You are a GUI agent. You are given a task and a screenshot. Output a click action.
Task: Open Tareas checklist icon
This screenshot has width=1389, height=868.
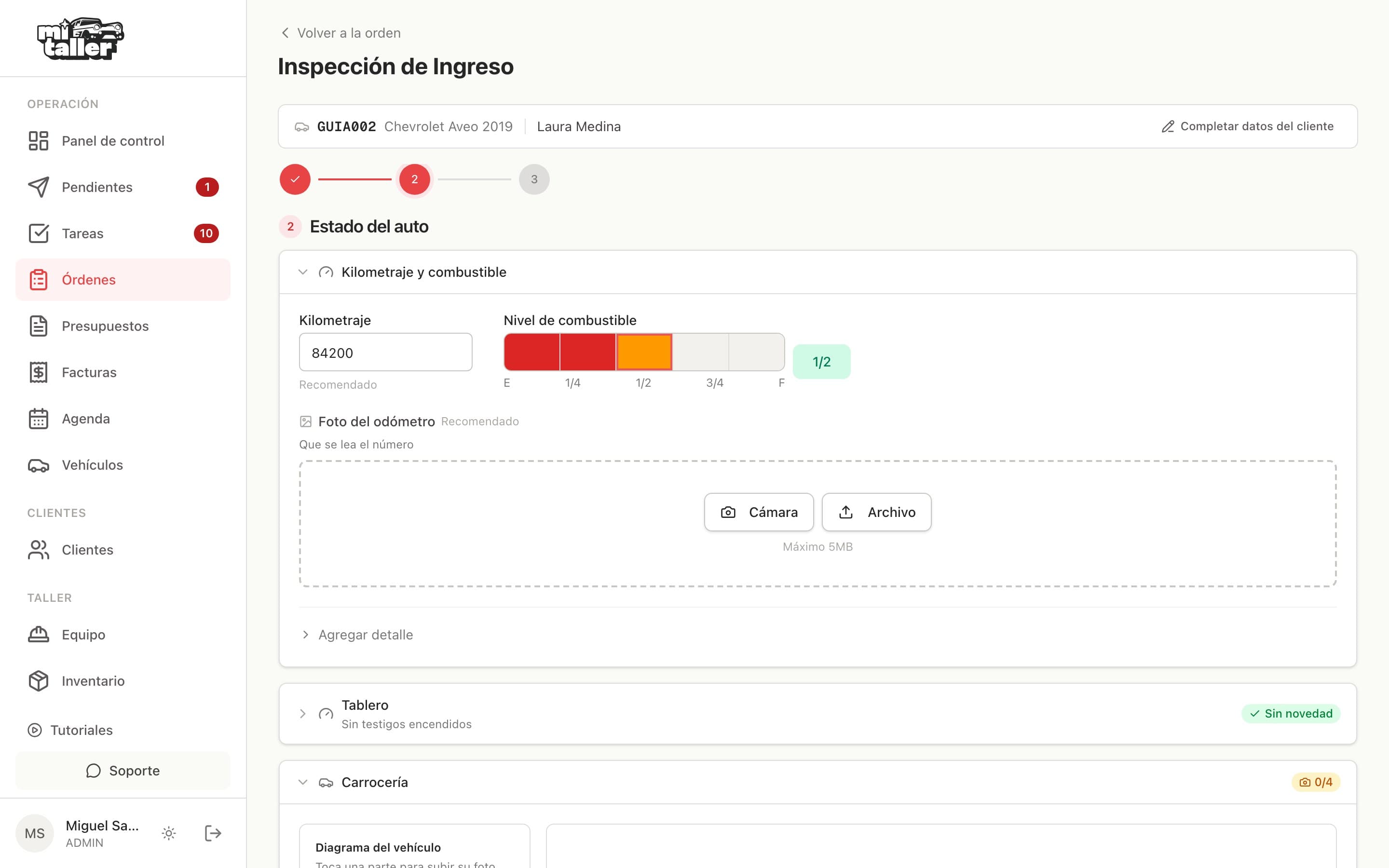(x=39, y=233)
